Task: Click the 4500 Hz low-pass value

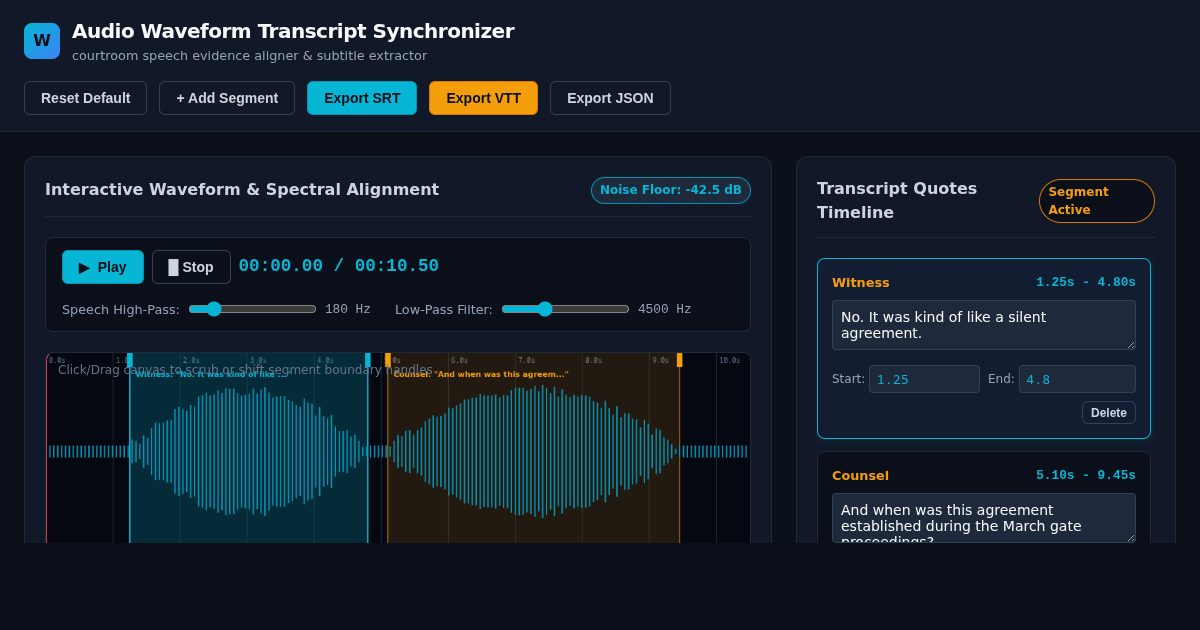Action: point(664,309)
